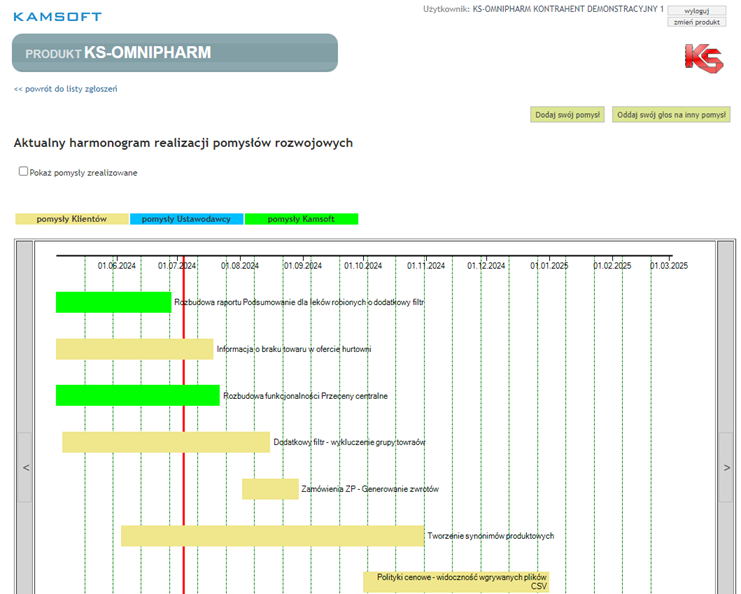Click 'Oddaj swój głos na inny pomysł' button
Viewport: 741px width, 594px height.
click(x=671, y=115)
